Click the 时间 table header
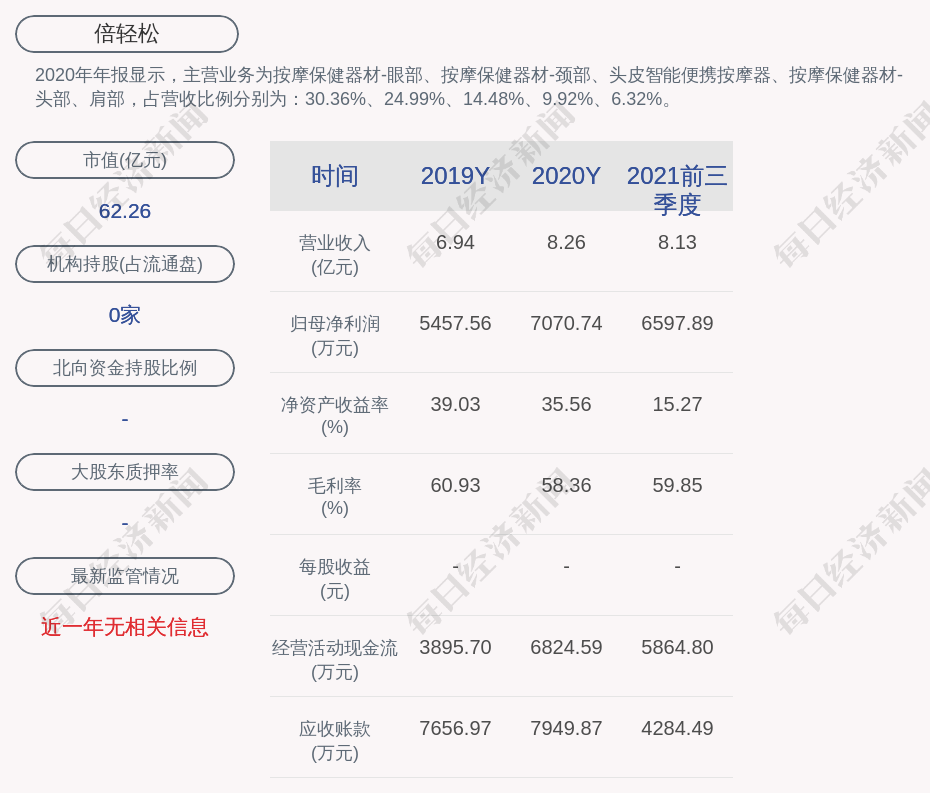930x793 pixels. (x=335, y=176)
